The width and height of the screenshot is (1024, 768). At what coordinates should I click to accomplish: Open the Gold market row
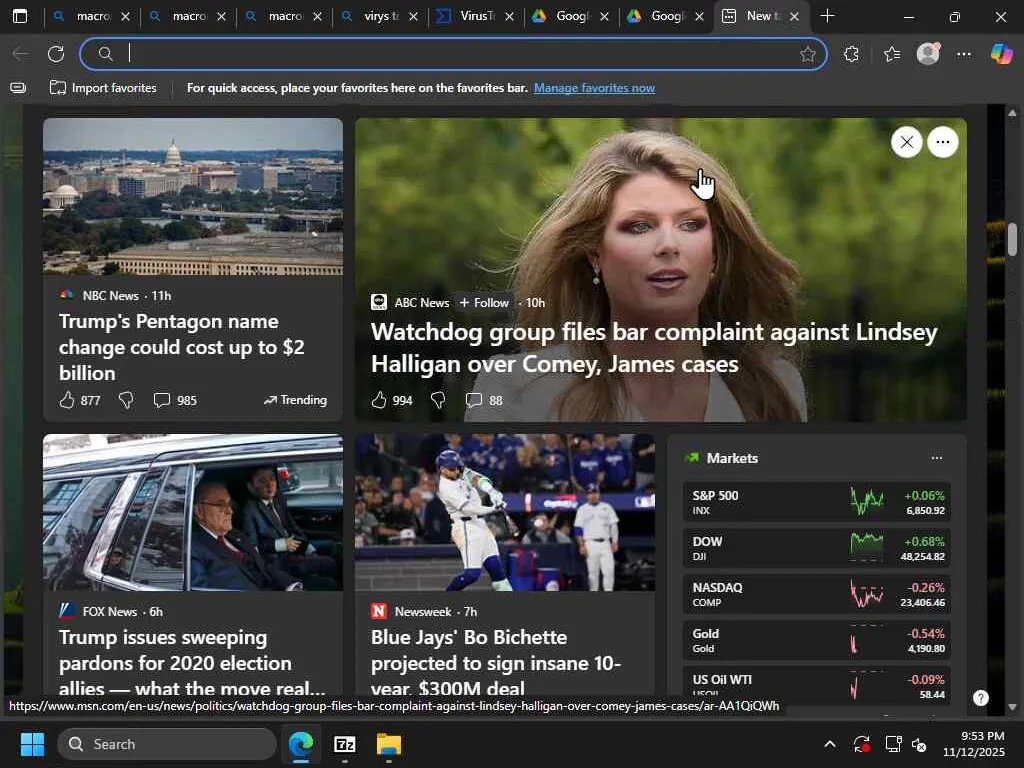click(816, 640)
